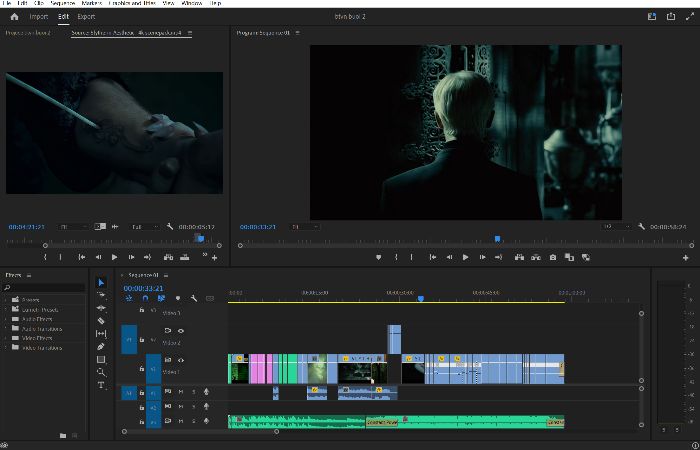700x450 pixels.
Task: Switch to the Project panel tab
Action: click(x=28, y=33)
